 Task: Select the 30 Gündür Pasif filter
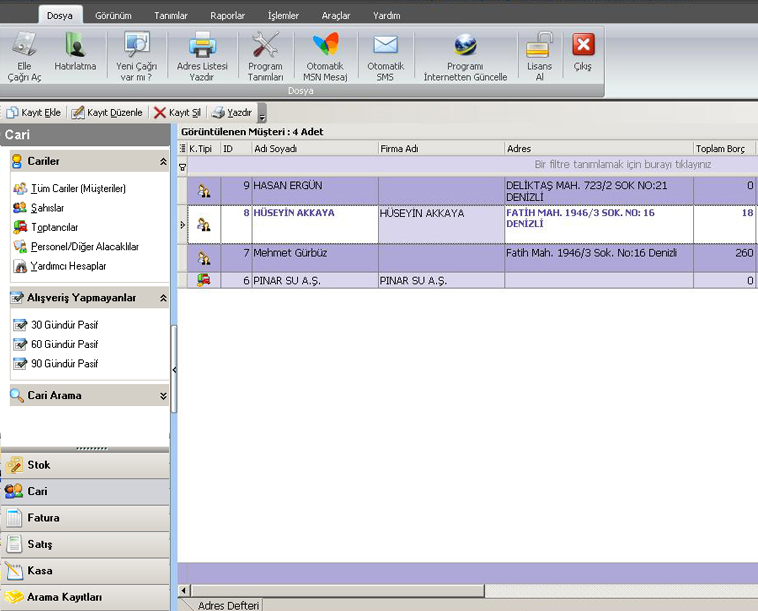coord(64,325)
